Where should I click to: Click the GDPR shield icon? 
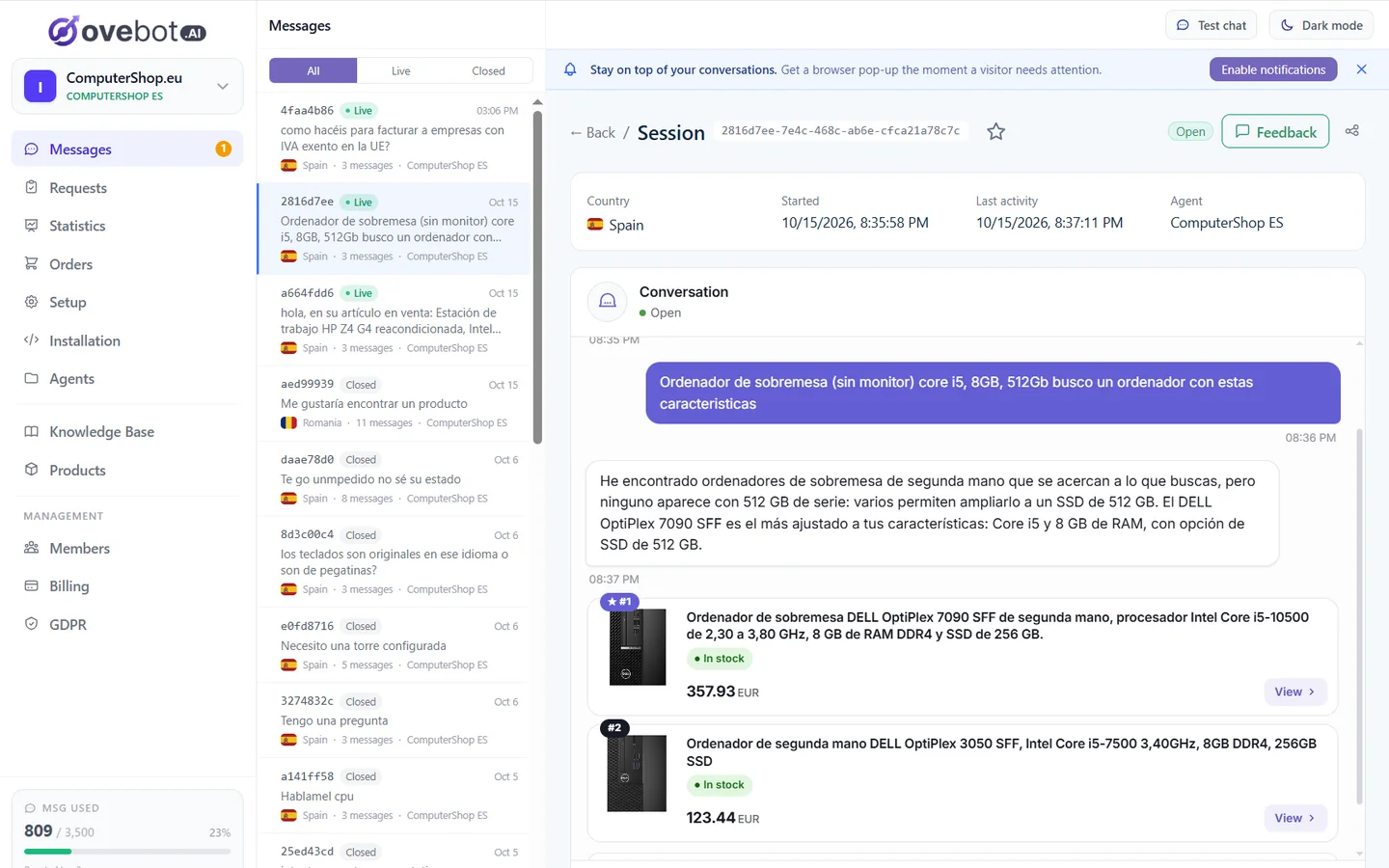click(x=31, y=624)
